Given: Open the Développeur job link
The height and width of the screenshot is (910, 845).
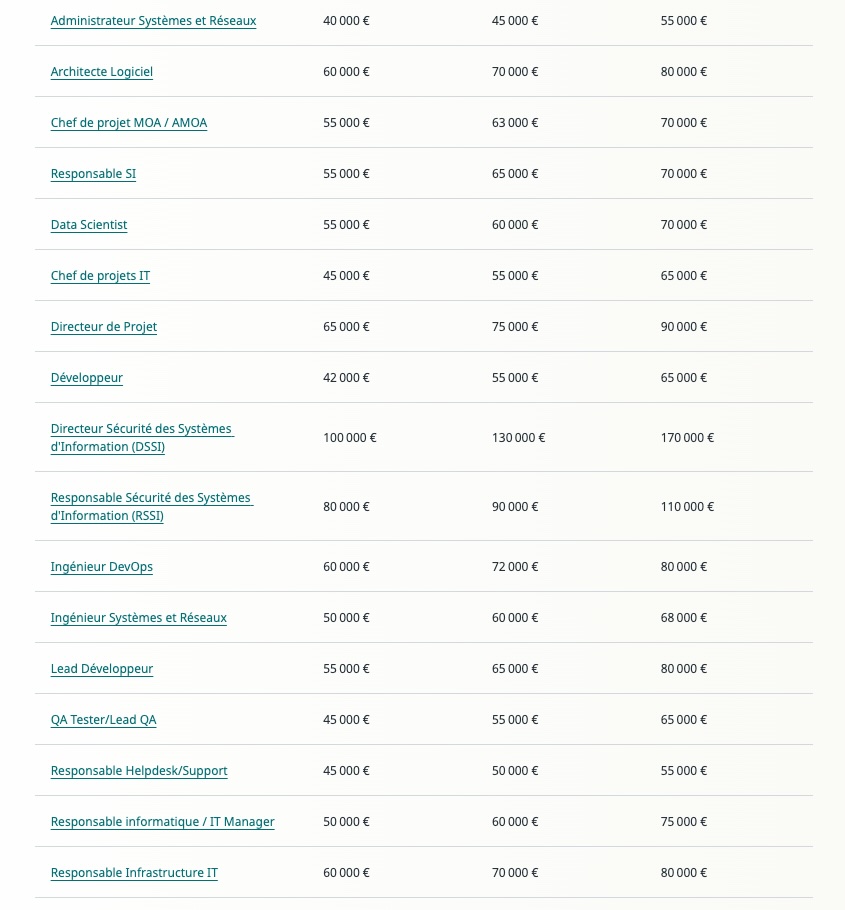Looking at the screenshot, I should coord(86,378).
